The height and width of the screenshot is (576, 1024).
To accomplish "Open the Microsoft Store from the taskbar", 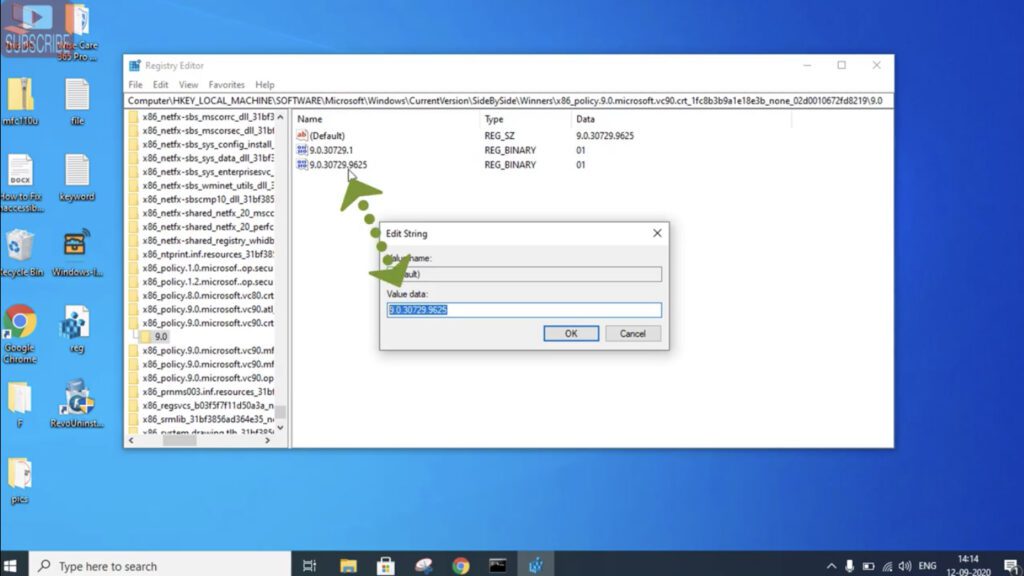I will point(386,564).
